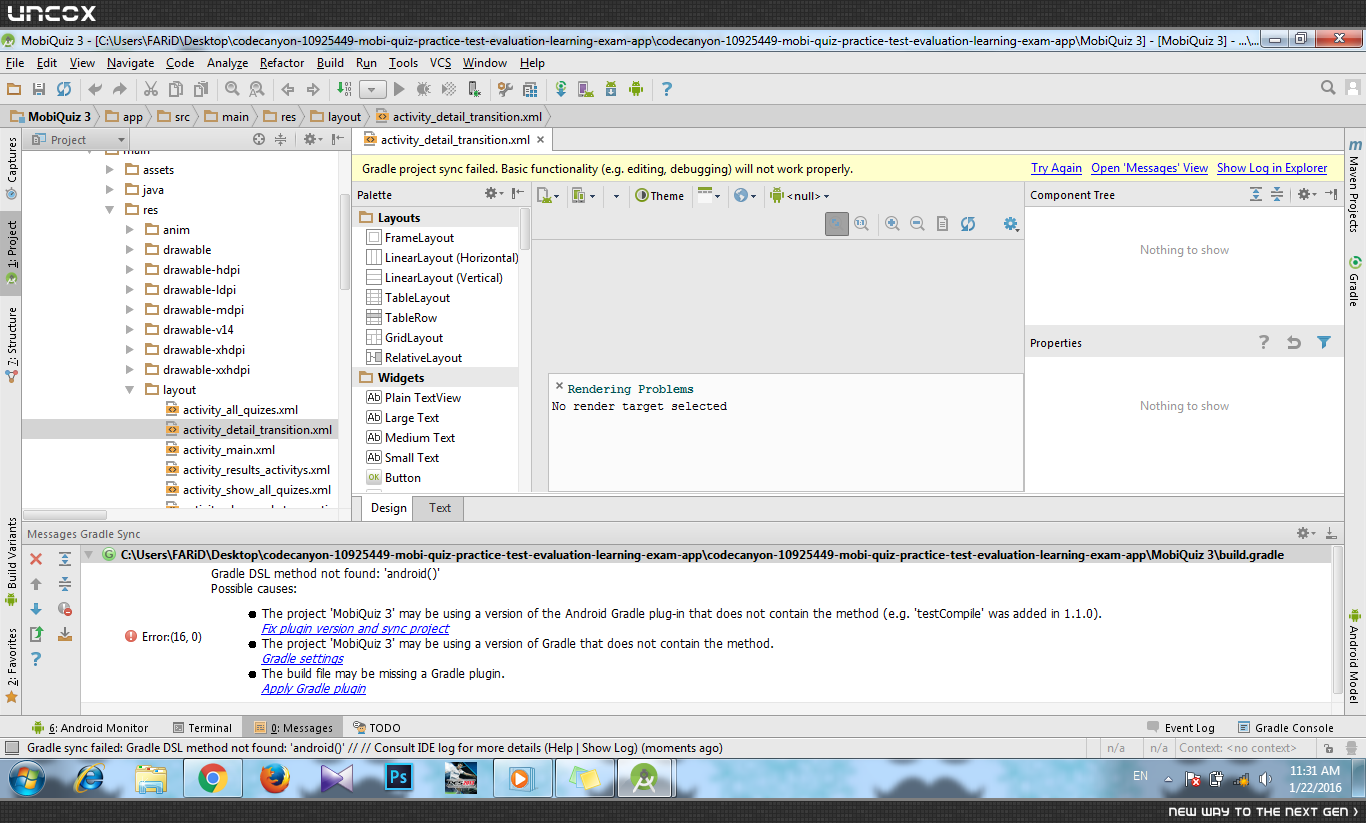Expand the drawable-hdpi folder
This screenshot has height=823, width=1366.
click(x=130, y=270)
